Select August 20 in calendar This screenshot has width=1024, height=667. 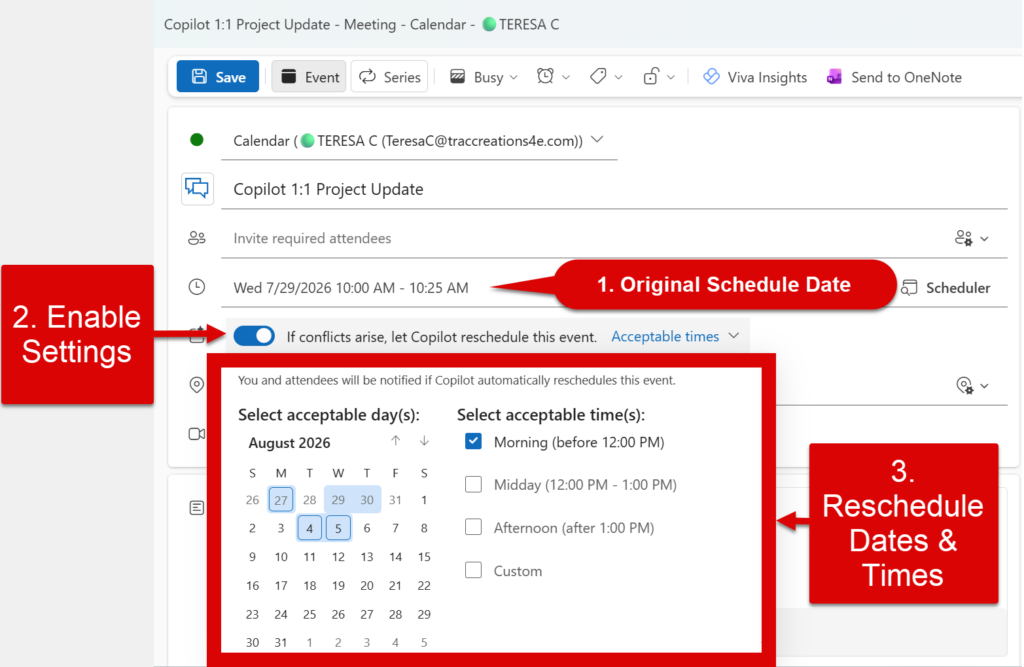pos(367,585)
